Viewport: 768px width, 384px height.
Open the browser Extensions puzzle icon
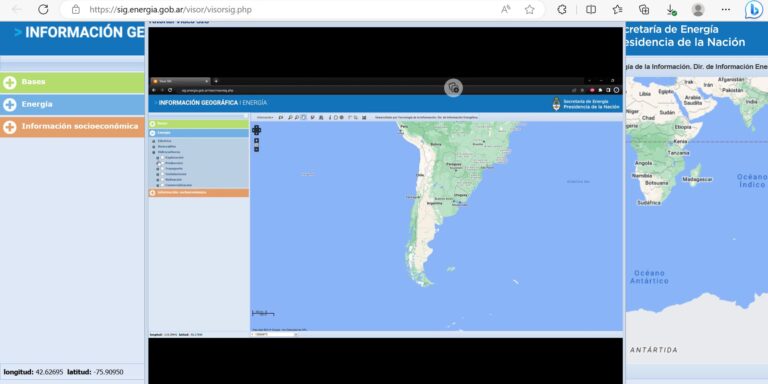(x=562, y=9)
